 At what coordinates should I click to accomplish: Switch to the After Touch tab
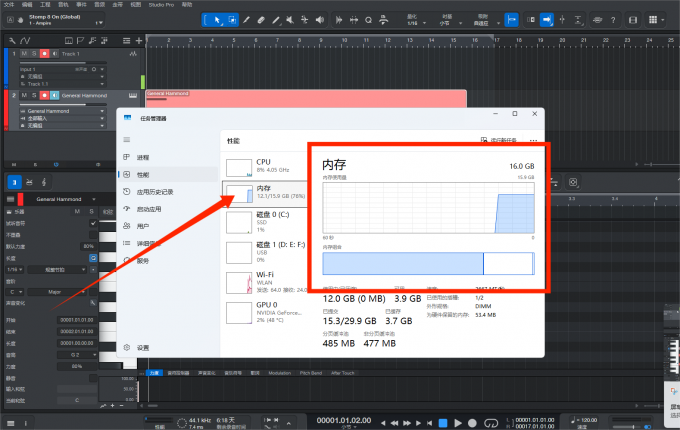tap(343, 373)
